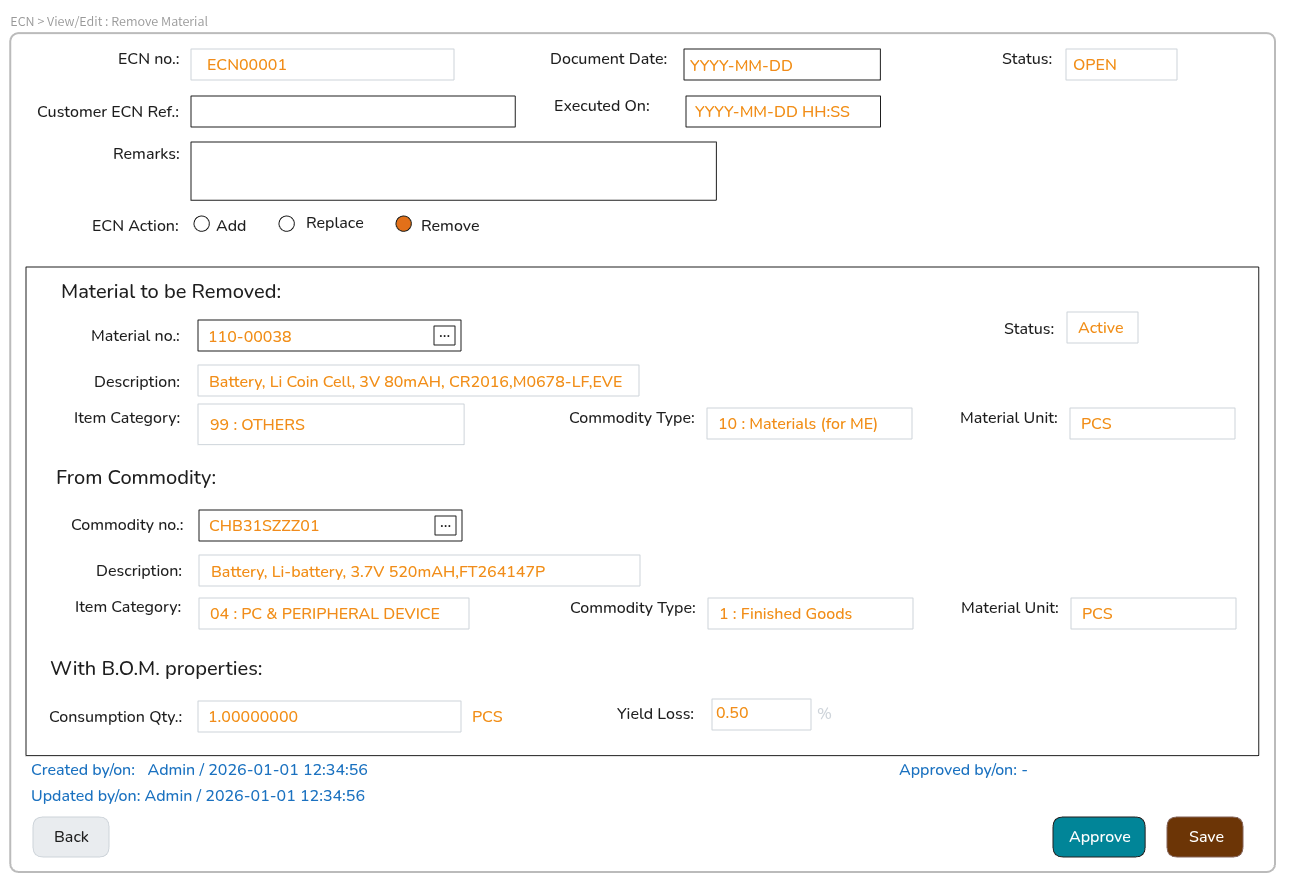The image size is (1297, 896).
Task: Click the Battery Li Coin Cell description field
Action: (x=418, y=381)
